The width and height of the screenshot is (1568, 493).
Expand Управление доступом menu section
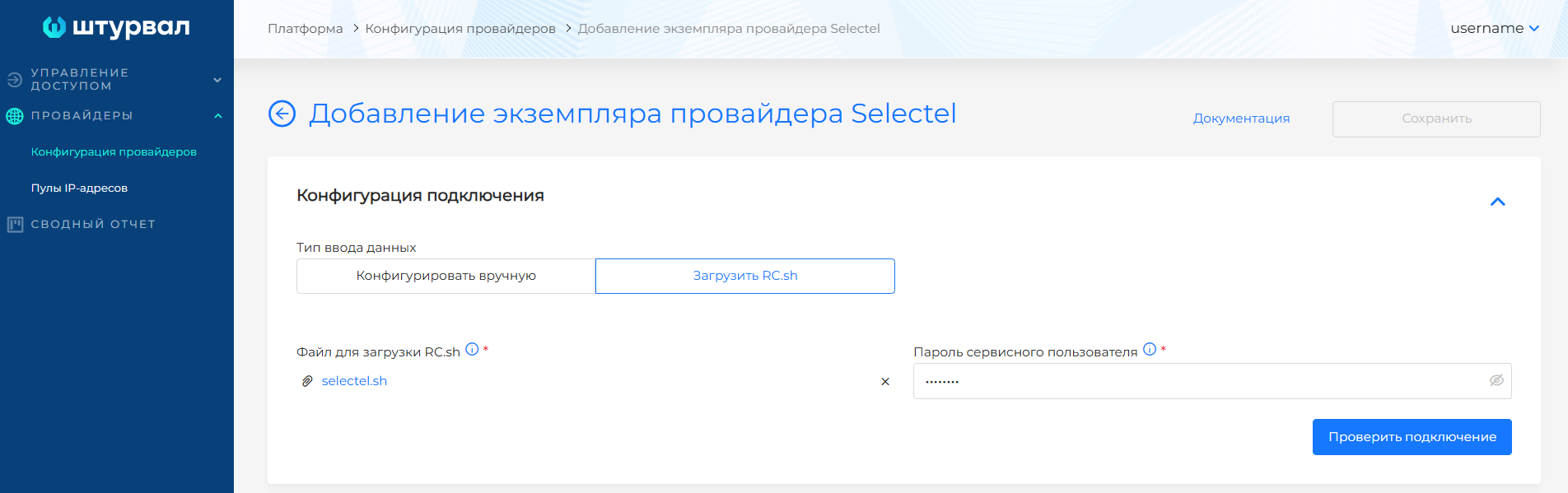click(x=217, y=80)
